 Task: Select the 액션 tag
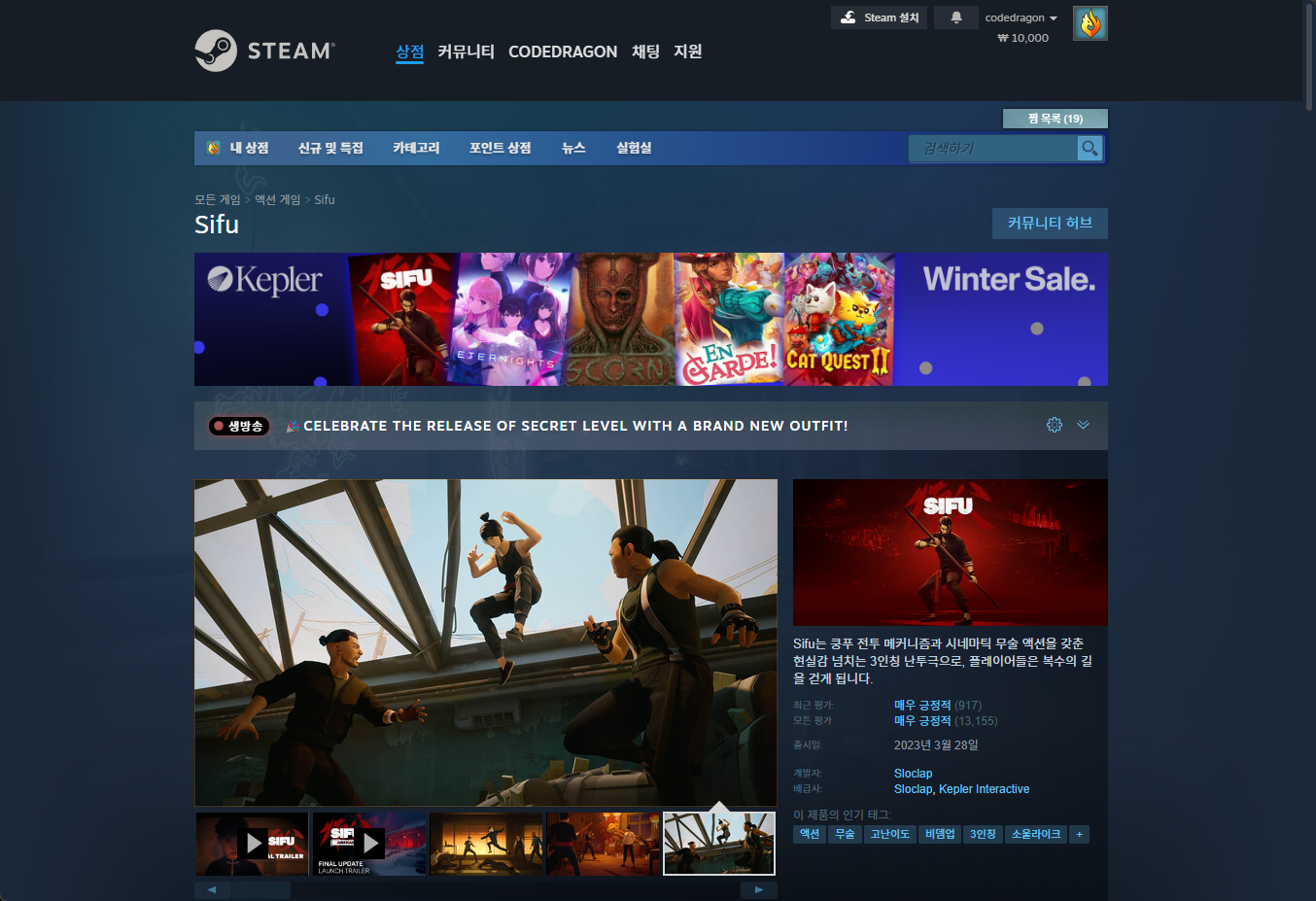[x=810, y=834]
